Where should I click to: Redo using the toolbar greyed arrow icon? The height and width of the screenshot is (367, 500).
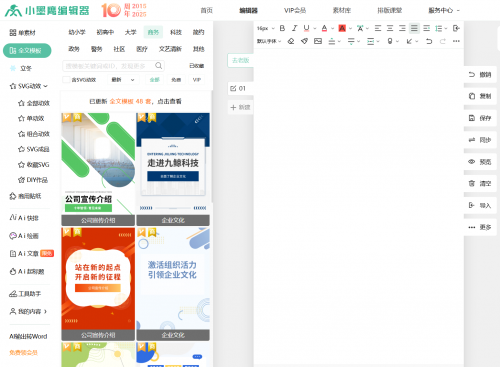pos(443,41)
